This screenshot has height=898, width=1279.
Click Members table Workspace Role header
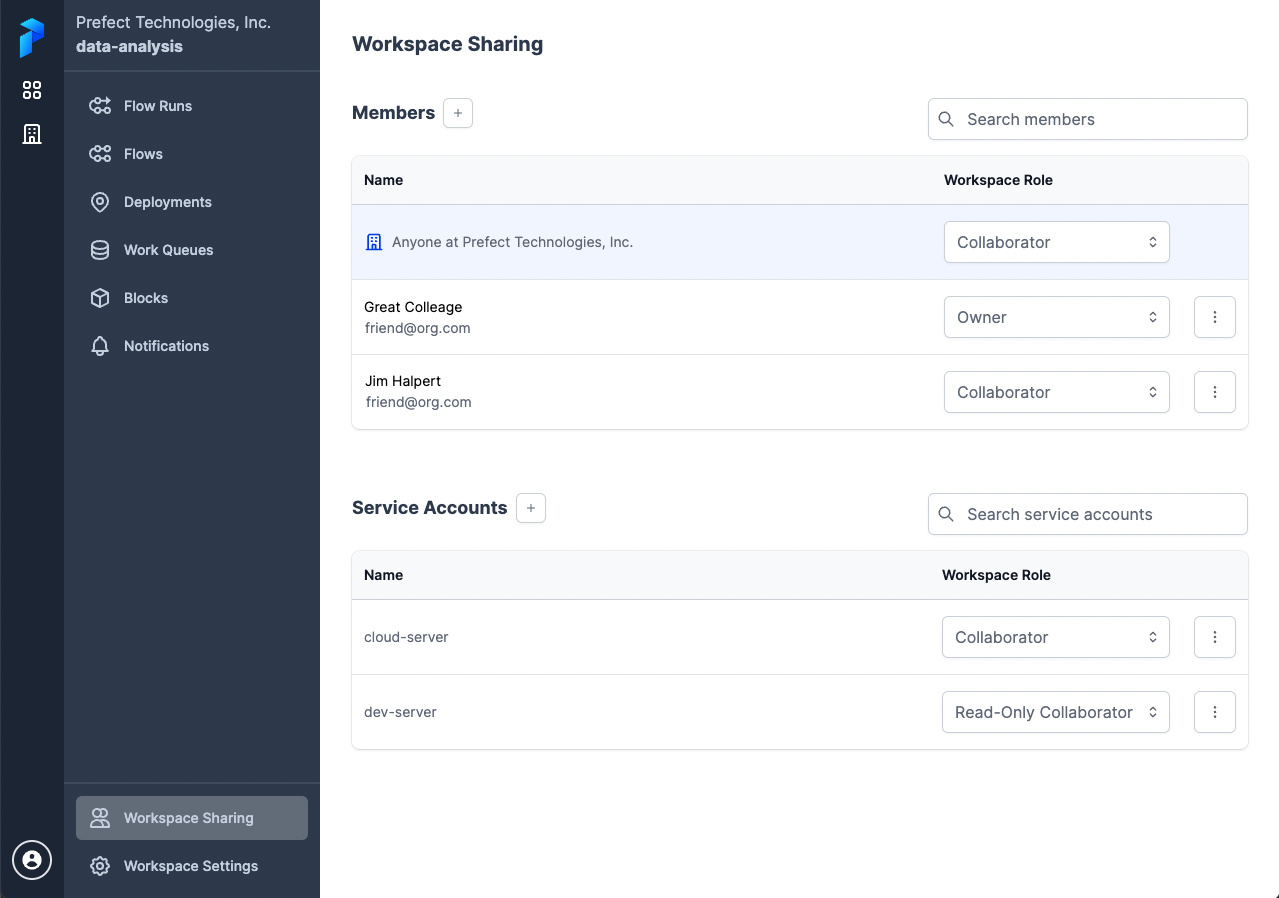(x=998, y=180)
